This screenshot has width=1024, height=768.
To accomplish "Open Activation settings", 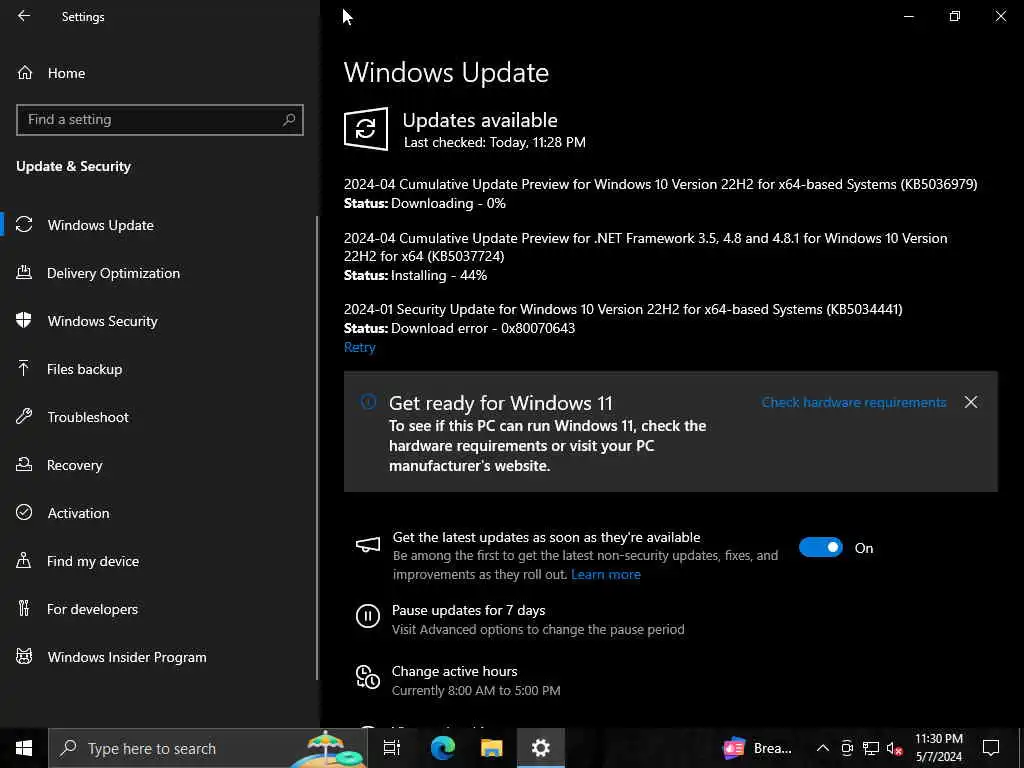I will 78,513.
